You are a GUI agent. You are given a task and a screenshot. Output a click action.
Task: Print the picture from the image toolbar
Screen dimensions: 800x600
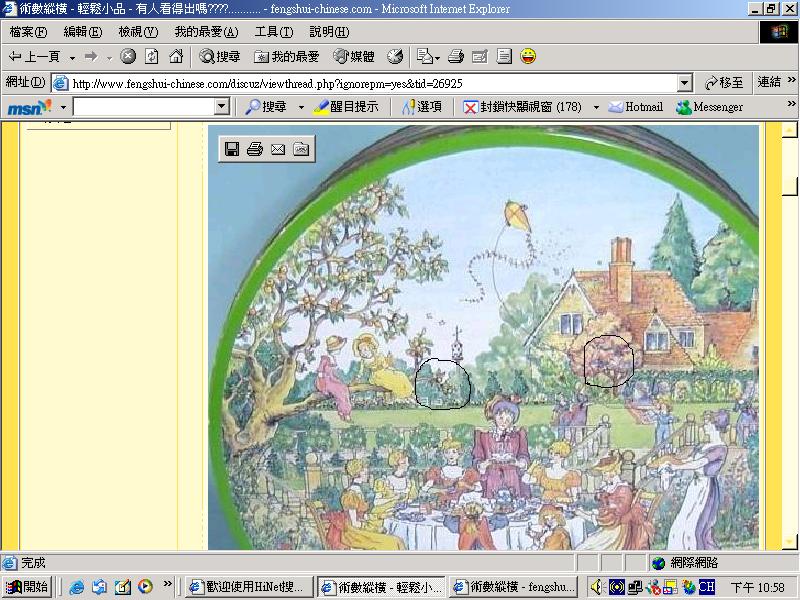pyautogui.click(x=255, y=149)
